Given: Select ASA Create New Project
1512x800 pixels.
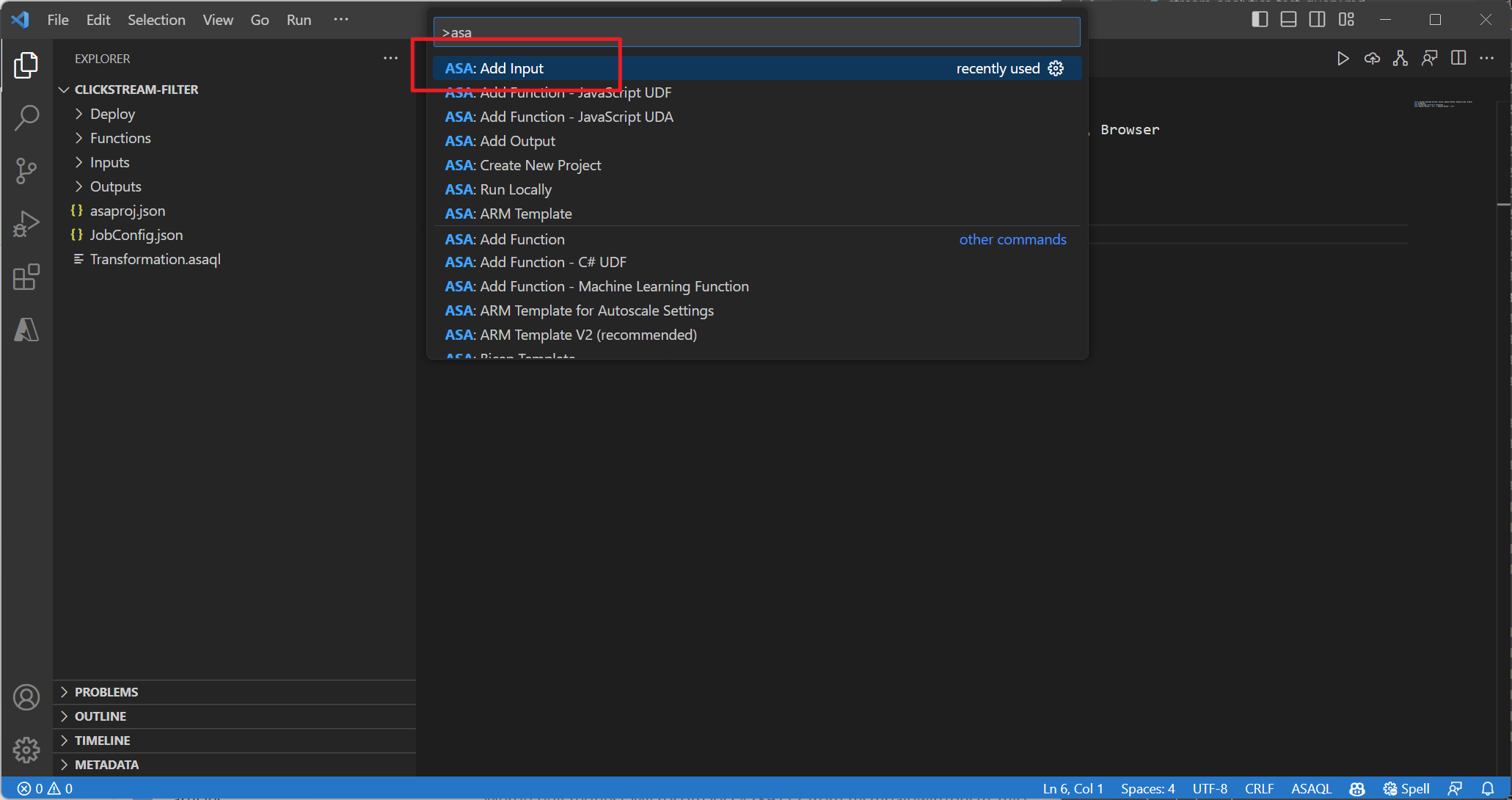Looking at the screenshot, I should [524, 165].
